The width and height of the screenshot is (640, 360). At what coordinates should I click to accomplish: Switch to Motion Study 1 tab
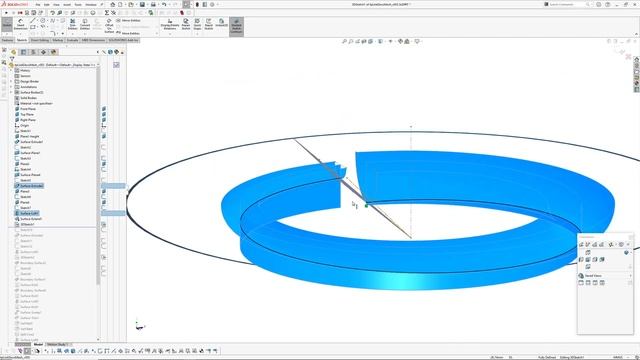coord(58,344)
